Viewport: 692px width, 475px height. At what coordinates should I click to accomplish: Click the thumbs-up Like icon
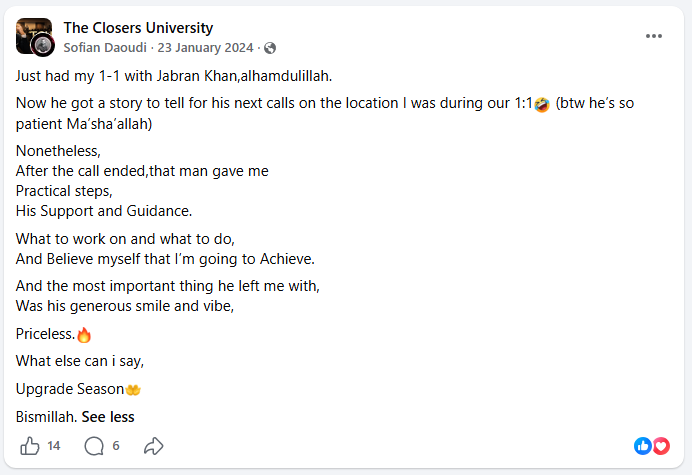pos(30,446)
